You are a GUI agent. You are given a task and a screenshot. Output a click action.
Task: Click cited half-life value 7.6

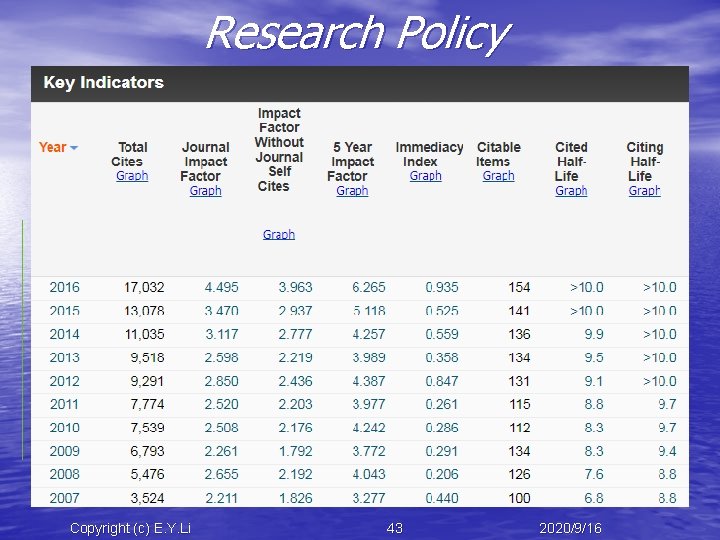point(594,474)
